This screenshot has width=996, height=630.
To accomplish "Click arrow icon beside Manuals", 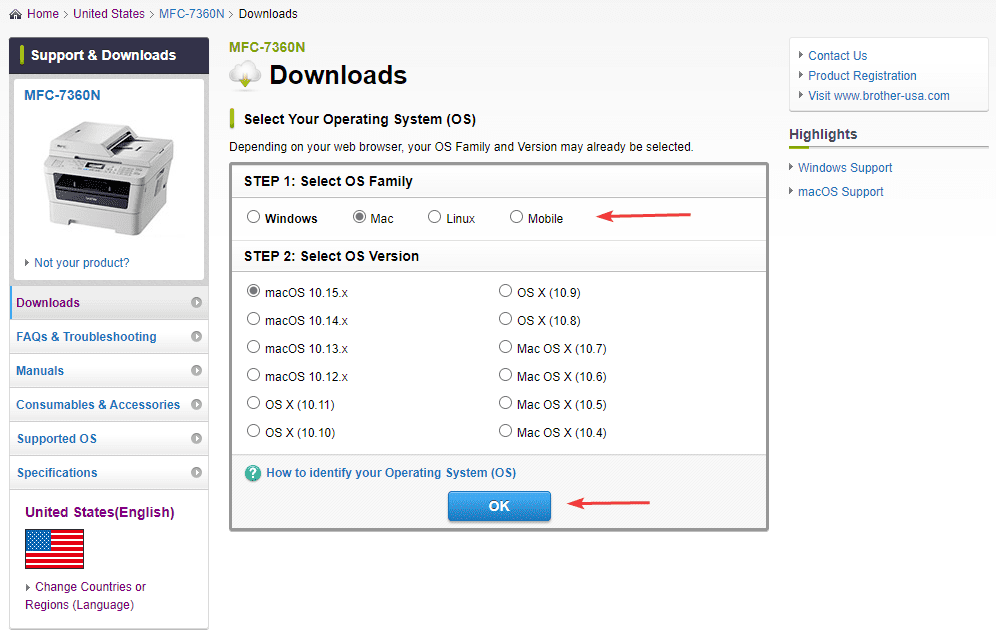I will pyautogui.click(x=196, y=371).
